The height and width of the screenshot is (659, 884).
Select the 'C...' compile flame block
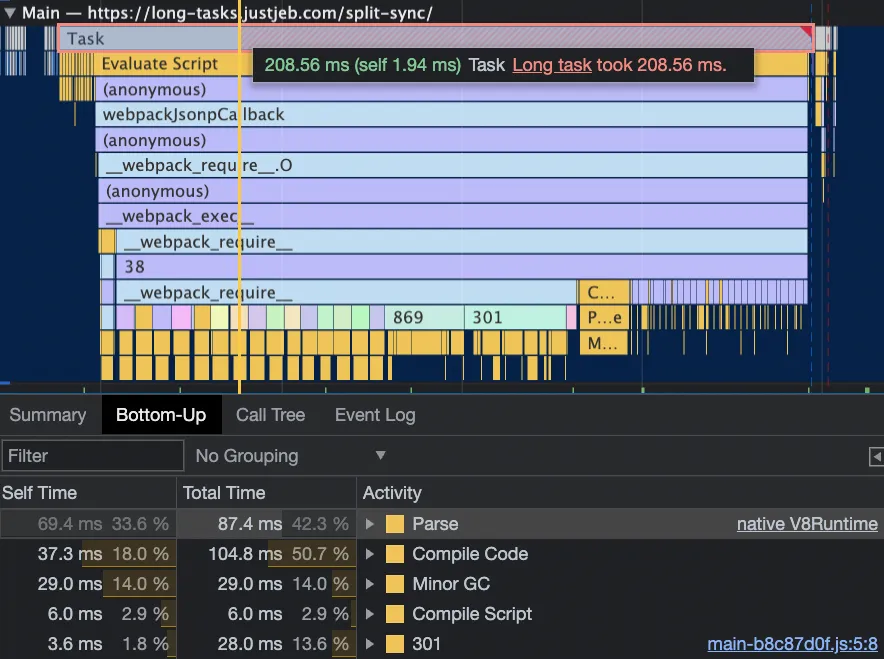(x=603, y=292)
